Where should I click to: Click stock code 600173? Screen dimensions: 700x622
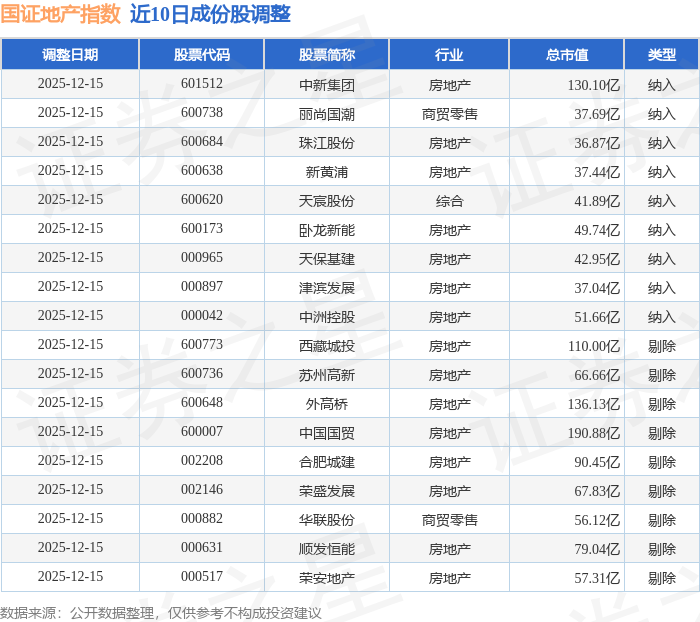click(x=202, y=229)
